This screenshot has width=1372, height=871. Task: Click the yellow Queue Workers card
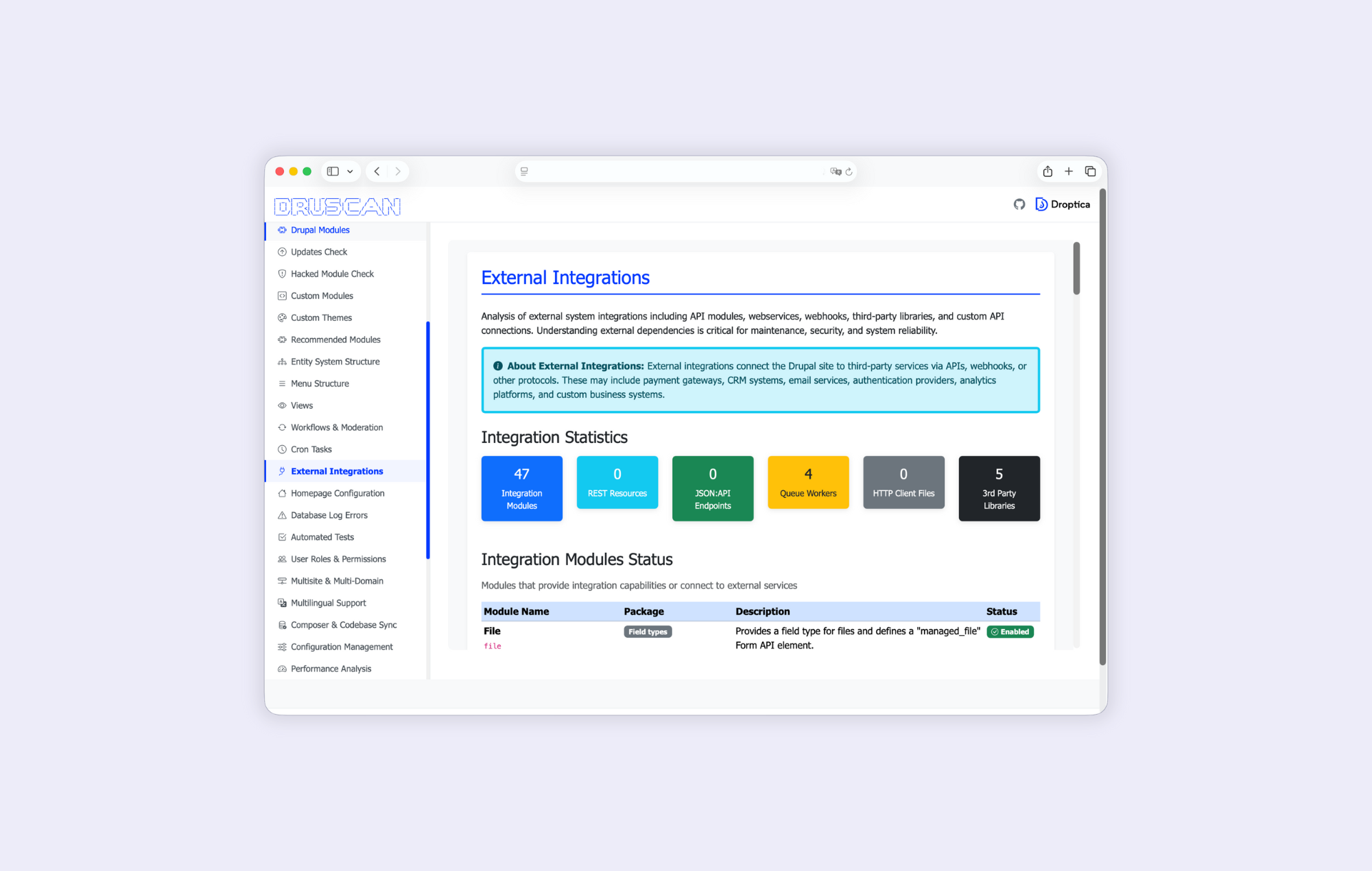(808, 482)
